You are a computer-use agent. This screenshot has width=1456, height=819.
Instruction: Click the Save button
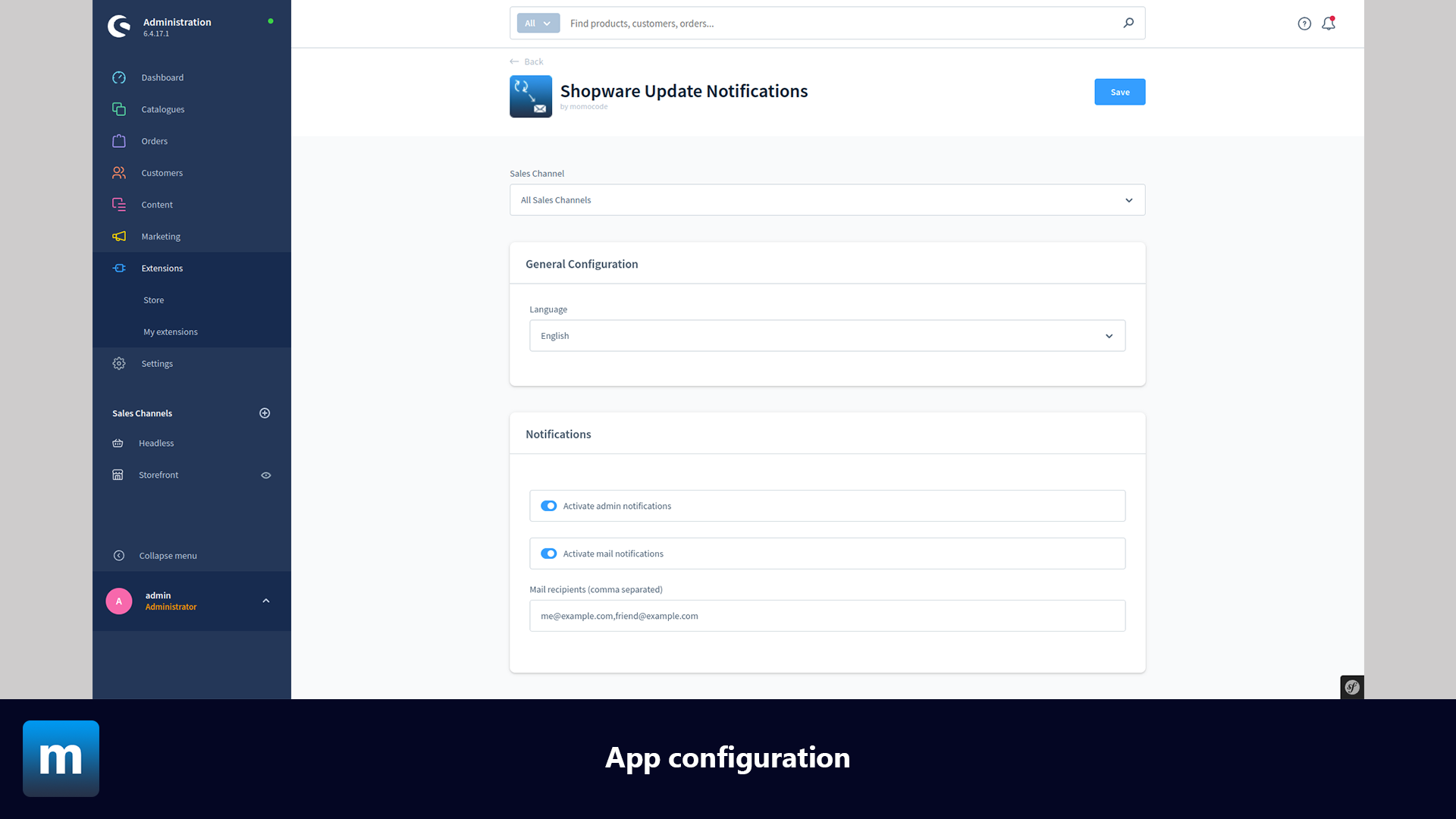coord(1119,91)
